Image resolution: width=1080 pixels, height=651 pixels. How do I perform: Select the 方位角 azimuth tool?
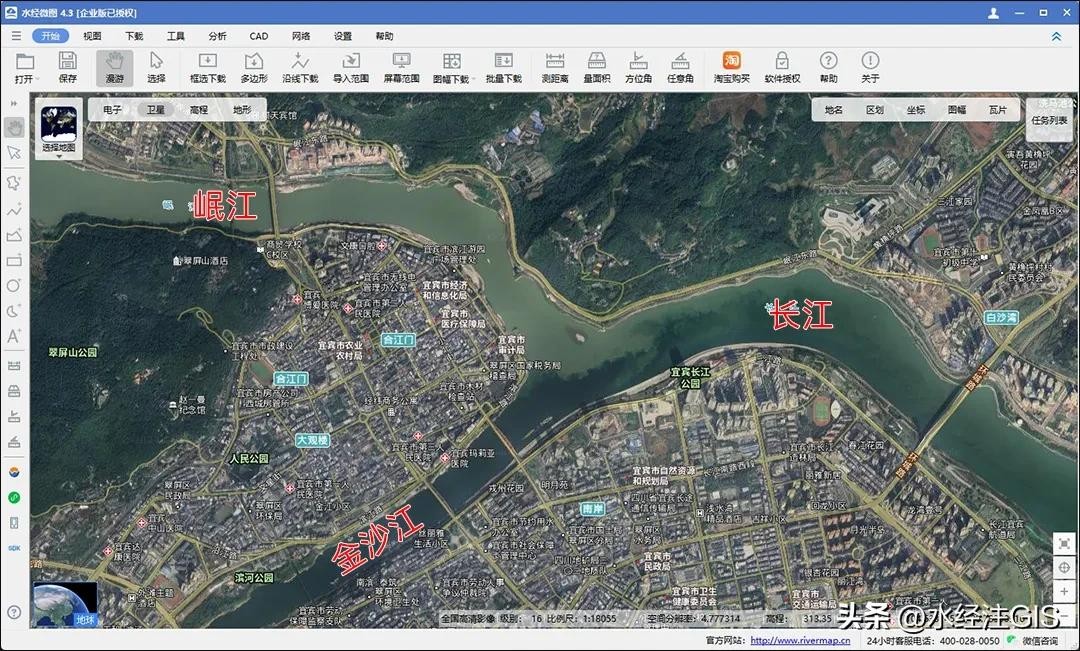pos(638,67)
